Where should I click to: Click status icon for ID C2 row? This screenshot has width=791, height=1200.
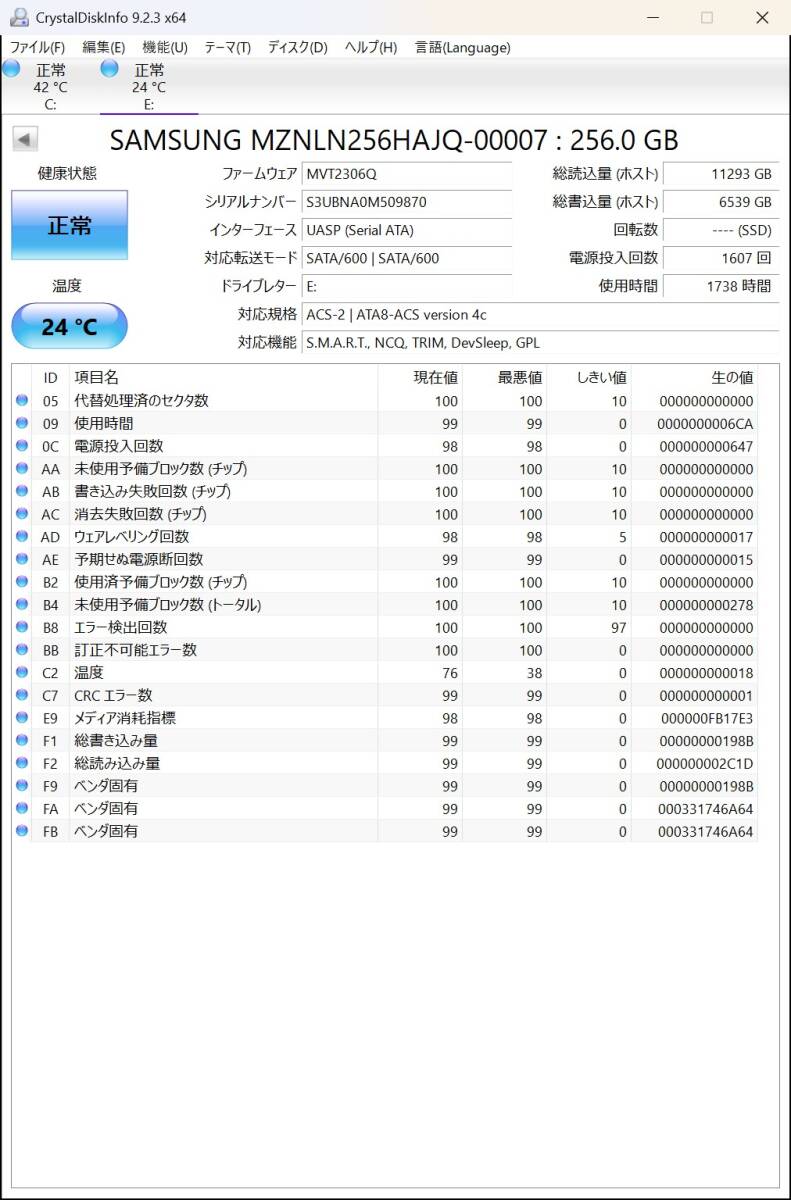point(22,672)
